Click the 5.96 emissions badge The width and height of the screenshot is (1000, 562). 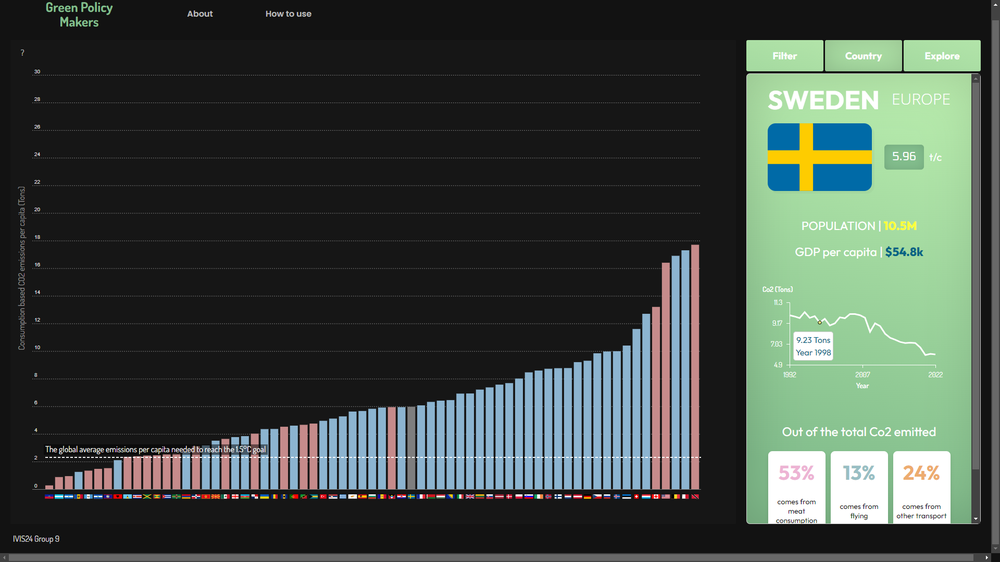point(904,157)
